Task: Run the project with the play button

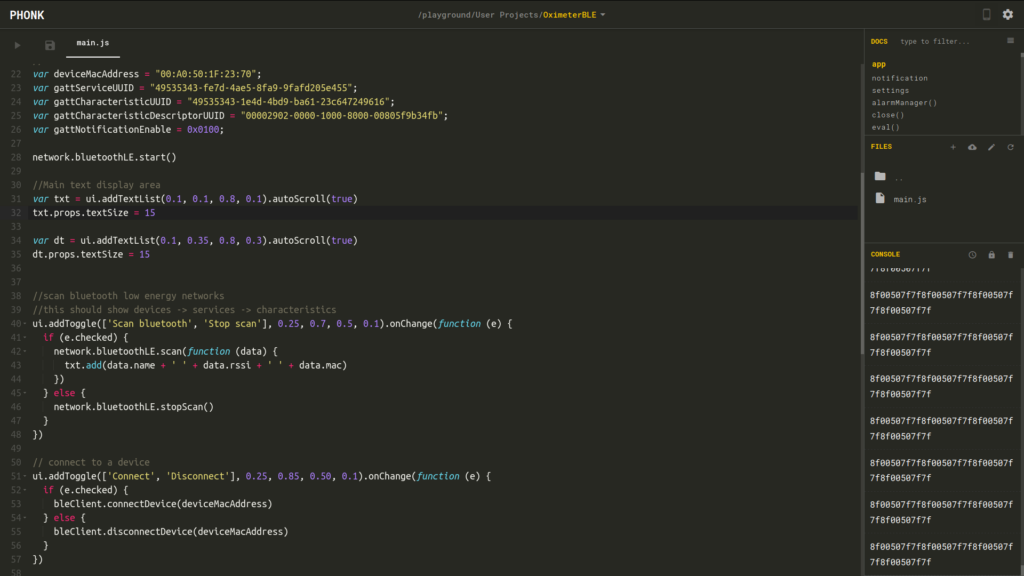Action: 18,45
